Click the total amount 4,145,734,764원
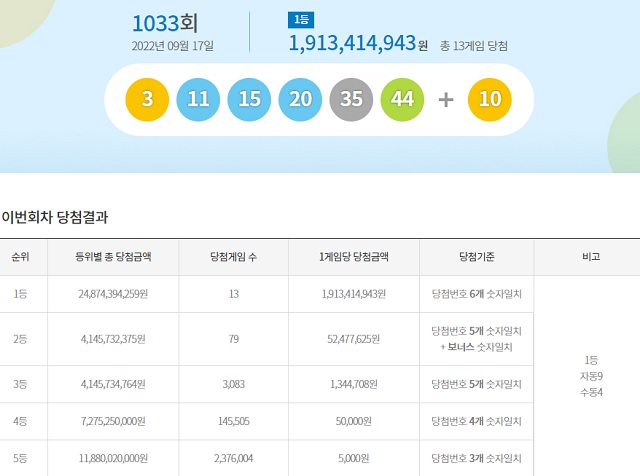Image resolution: width=640 pixels, height=476 pixels. pos(113,384)
